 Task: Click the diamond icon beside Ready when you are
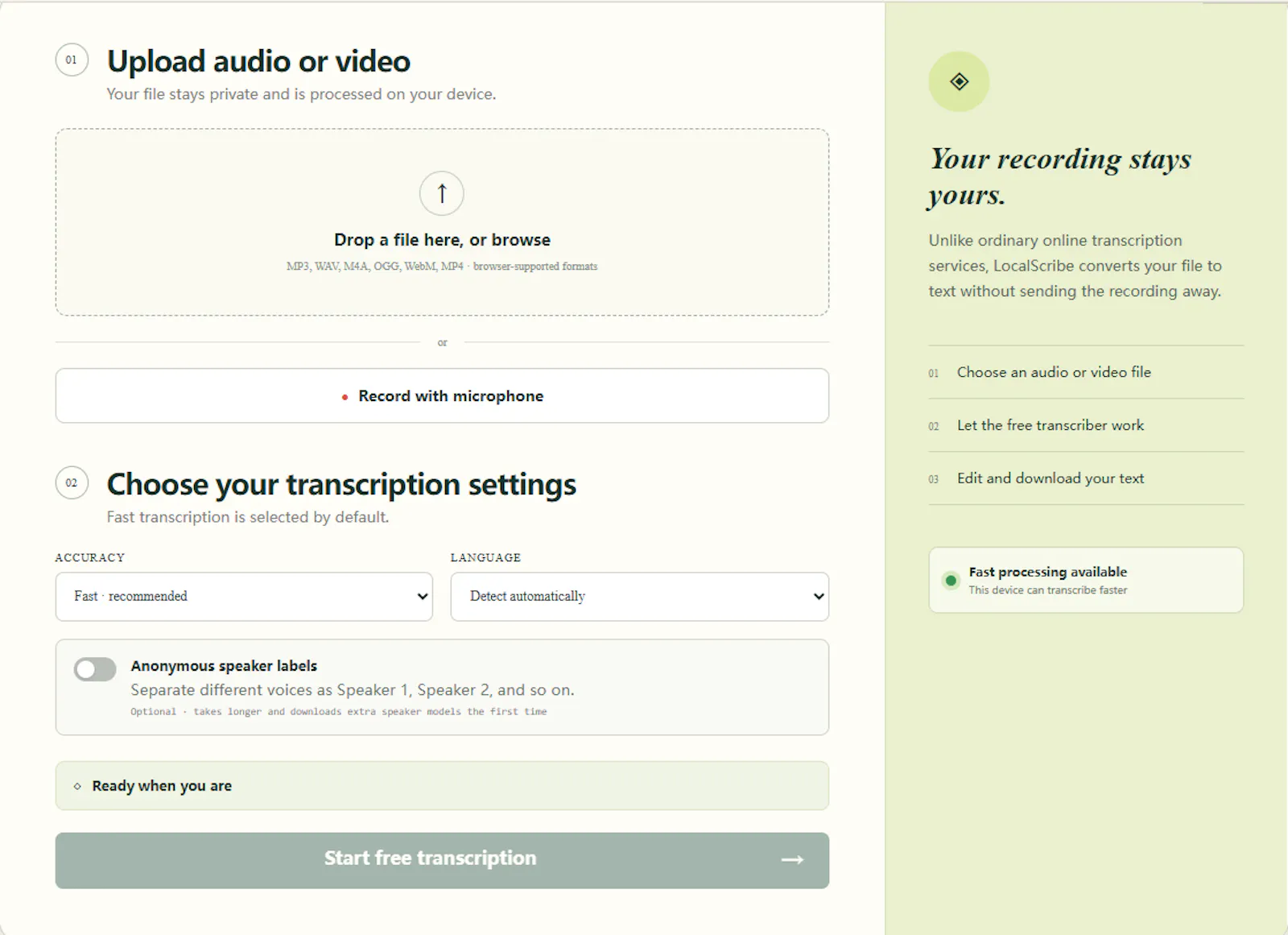click(x=77, y=786)
